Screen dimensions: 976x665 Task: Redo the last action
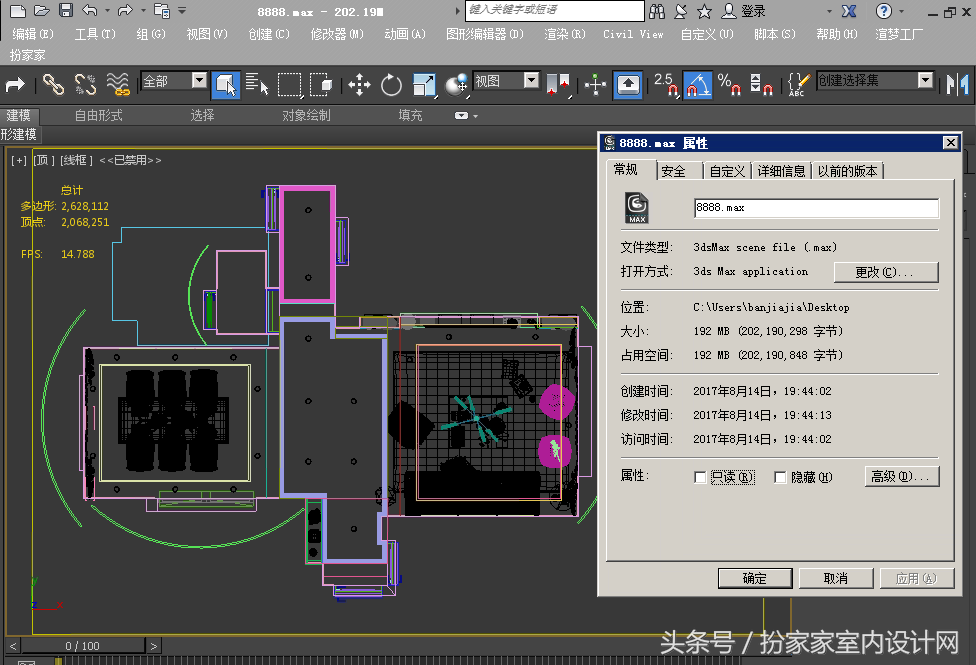coord(125,11)
